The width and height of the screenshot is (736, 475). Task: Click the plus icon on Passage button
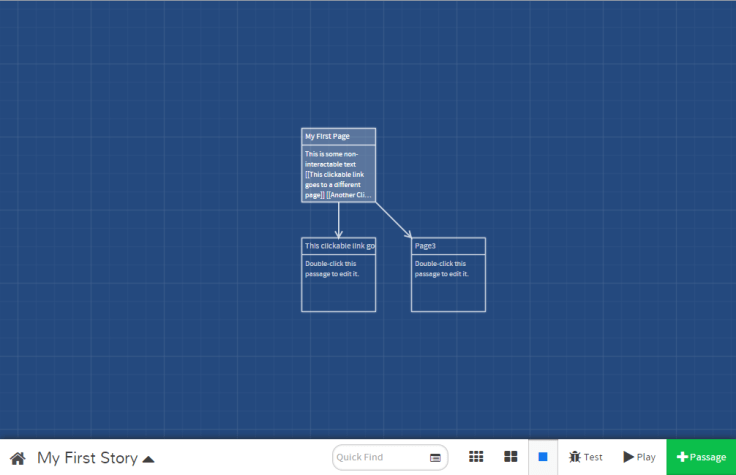pos(682,457)
